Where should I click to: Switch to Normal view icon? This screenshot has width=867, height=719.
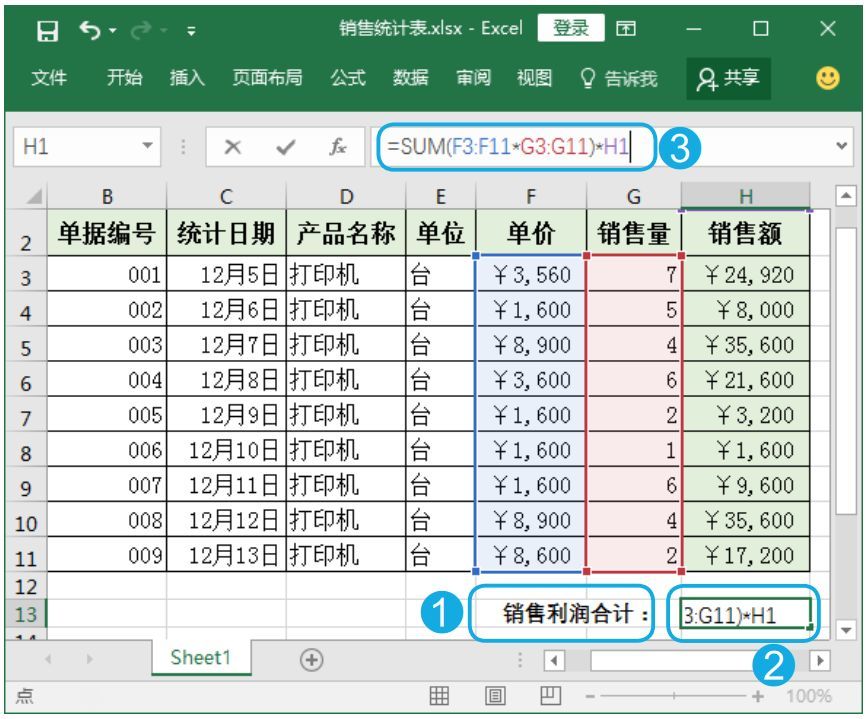(439, 696)
